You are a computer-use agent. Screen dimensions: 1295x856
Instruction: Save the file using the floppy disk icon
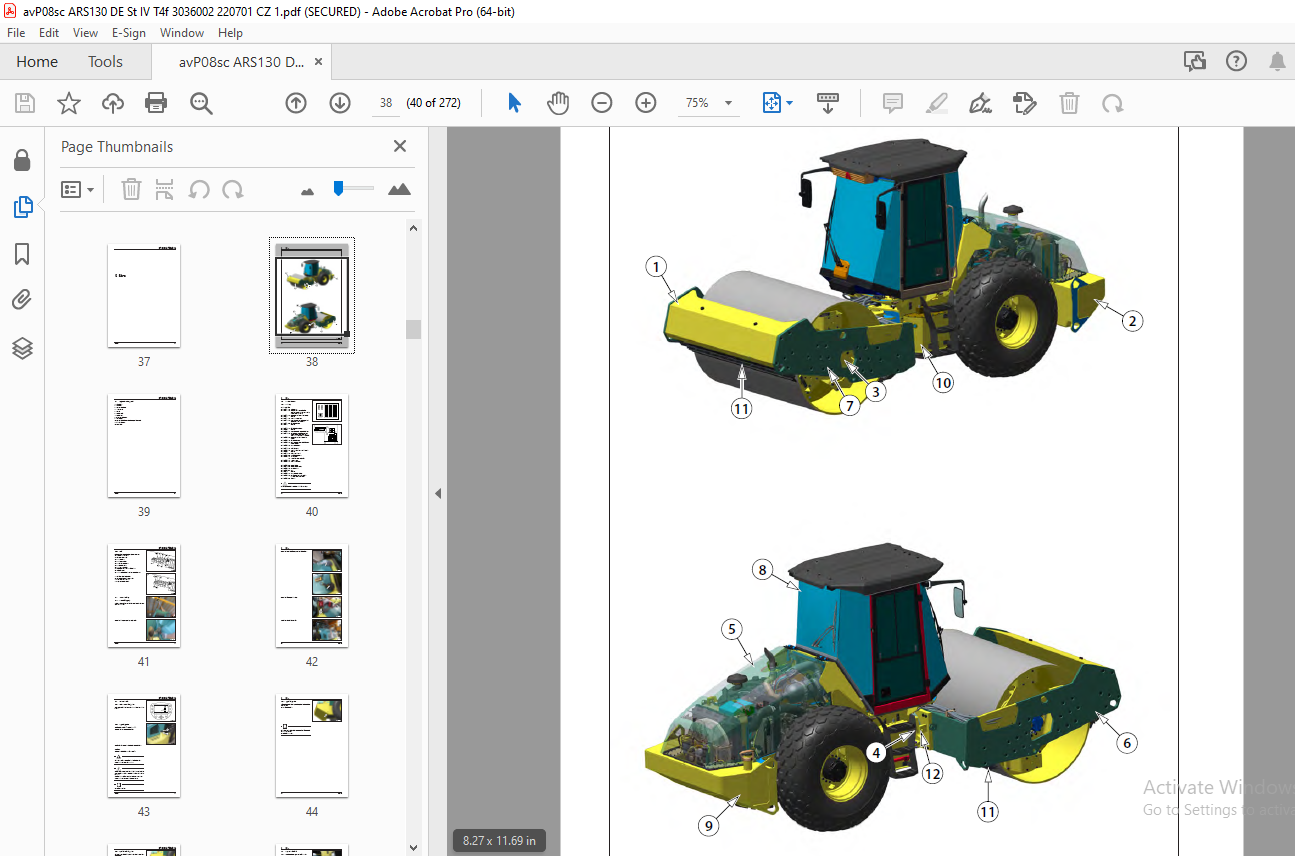25,103
